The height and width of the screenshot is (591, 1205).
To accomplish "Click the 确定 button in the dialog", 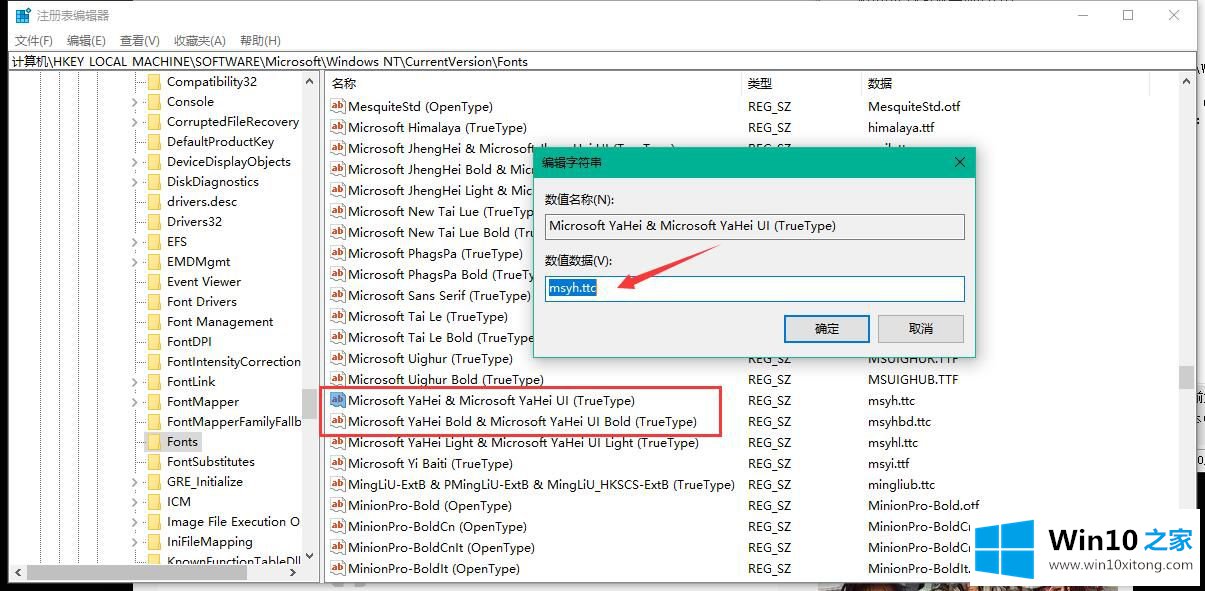I will [827, 328].
